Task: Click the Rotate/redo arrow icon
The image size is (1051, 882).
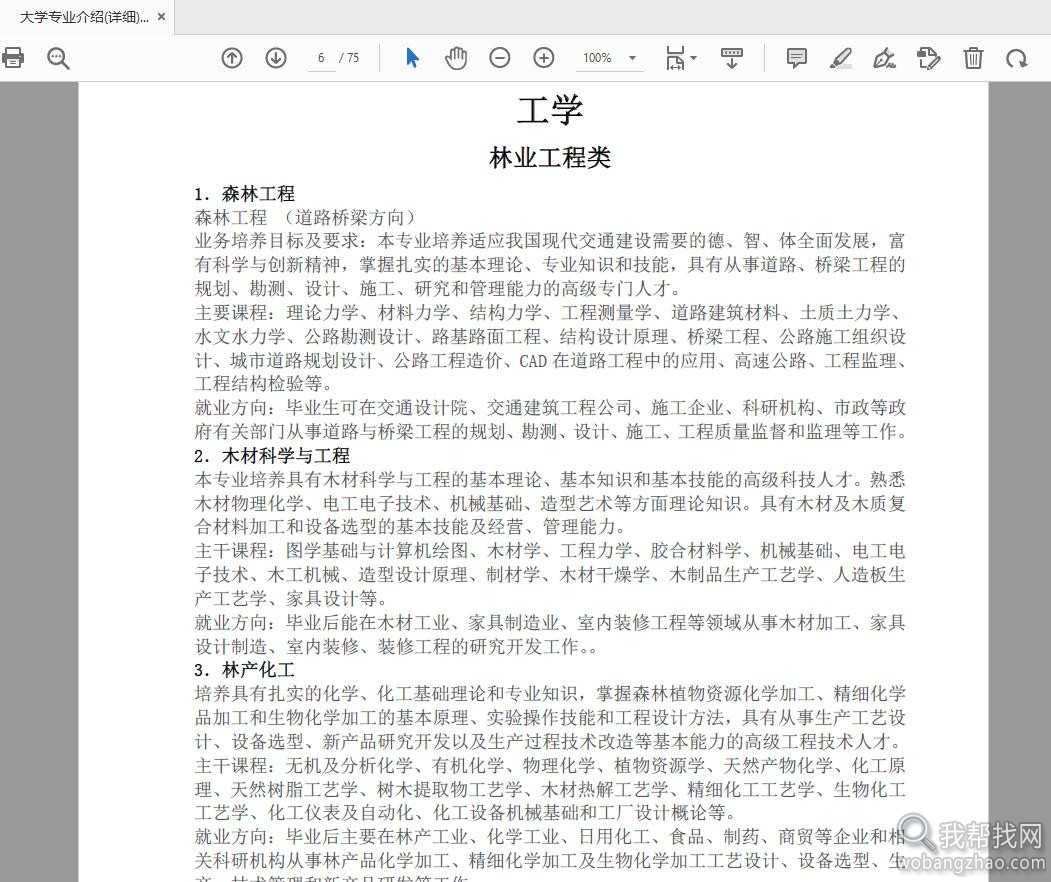Action: (1016, 58)
